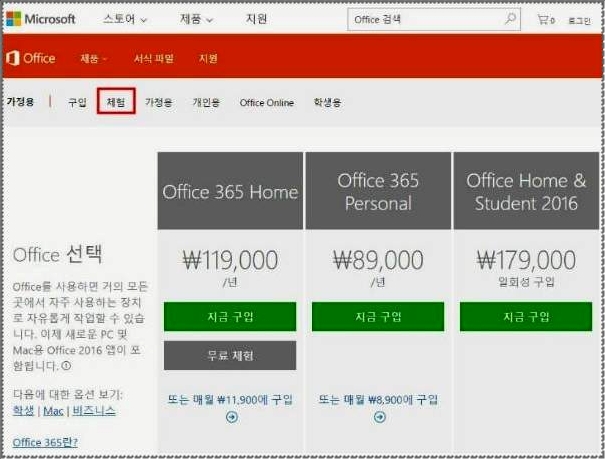Select the 개인용 tab
605x459 pixels.
[206, 102]
